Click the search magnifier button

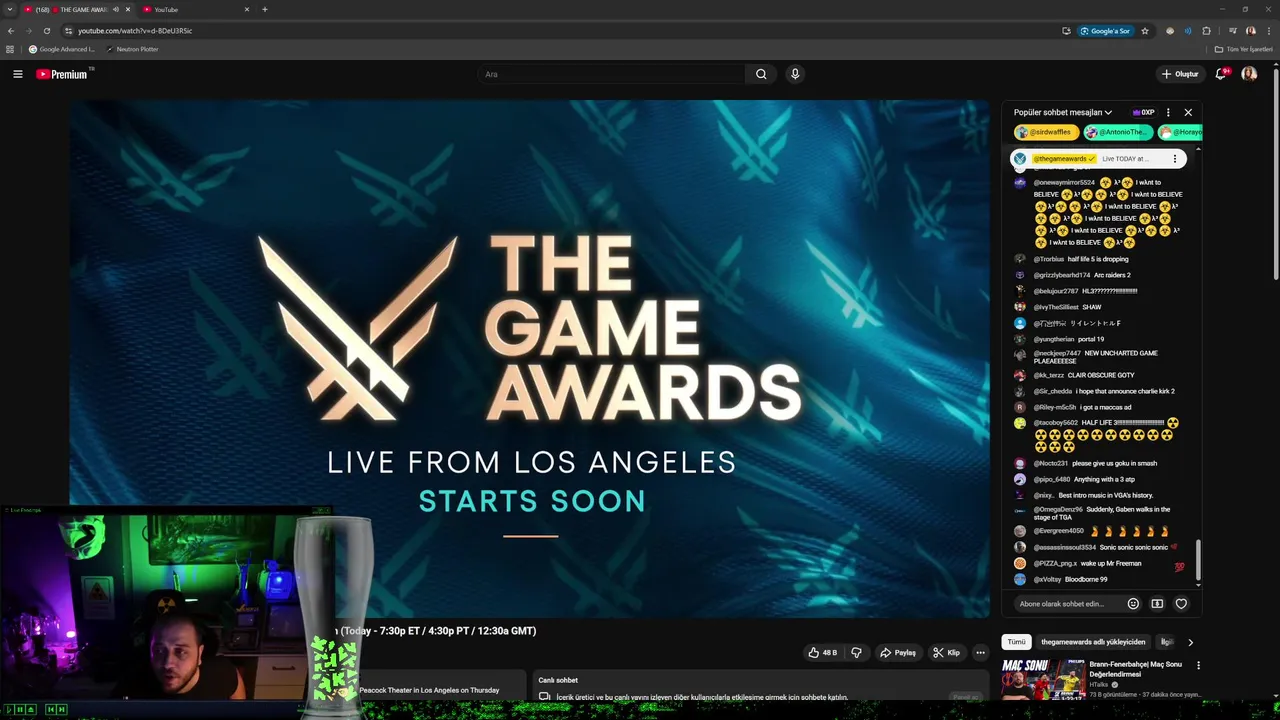pos(761,74)
